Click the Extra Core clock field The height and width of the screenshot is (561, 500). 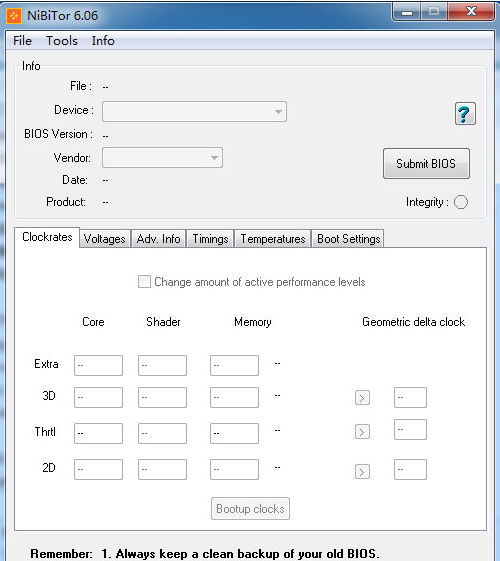coord(98,365)
